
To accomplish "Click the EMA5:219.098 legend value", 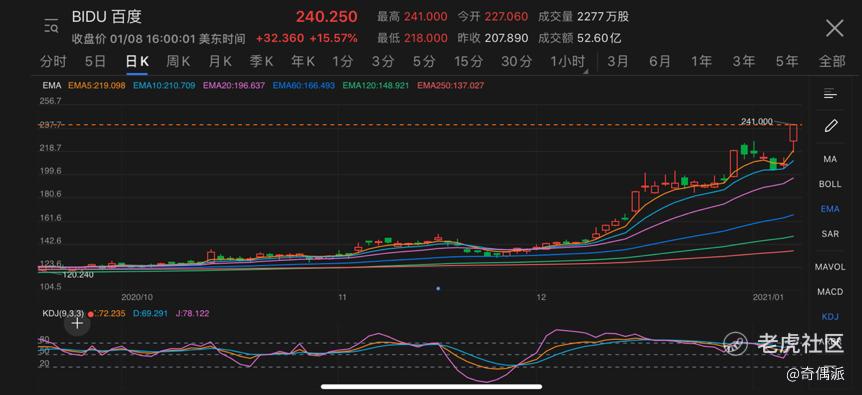I will click(x=97, y=86).
